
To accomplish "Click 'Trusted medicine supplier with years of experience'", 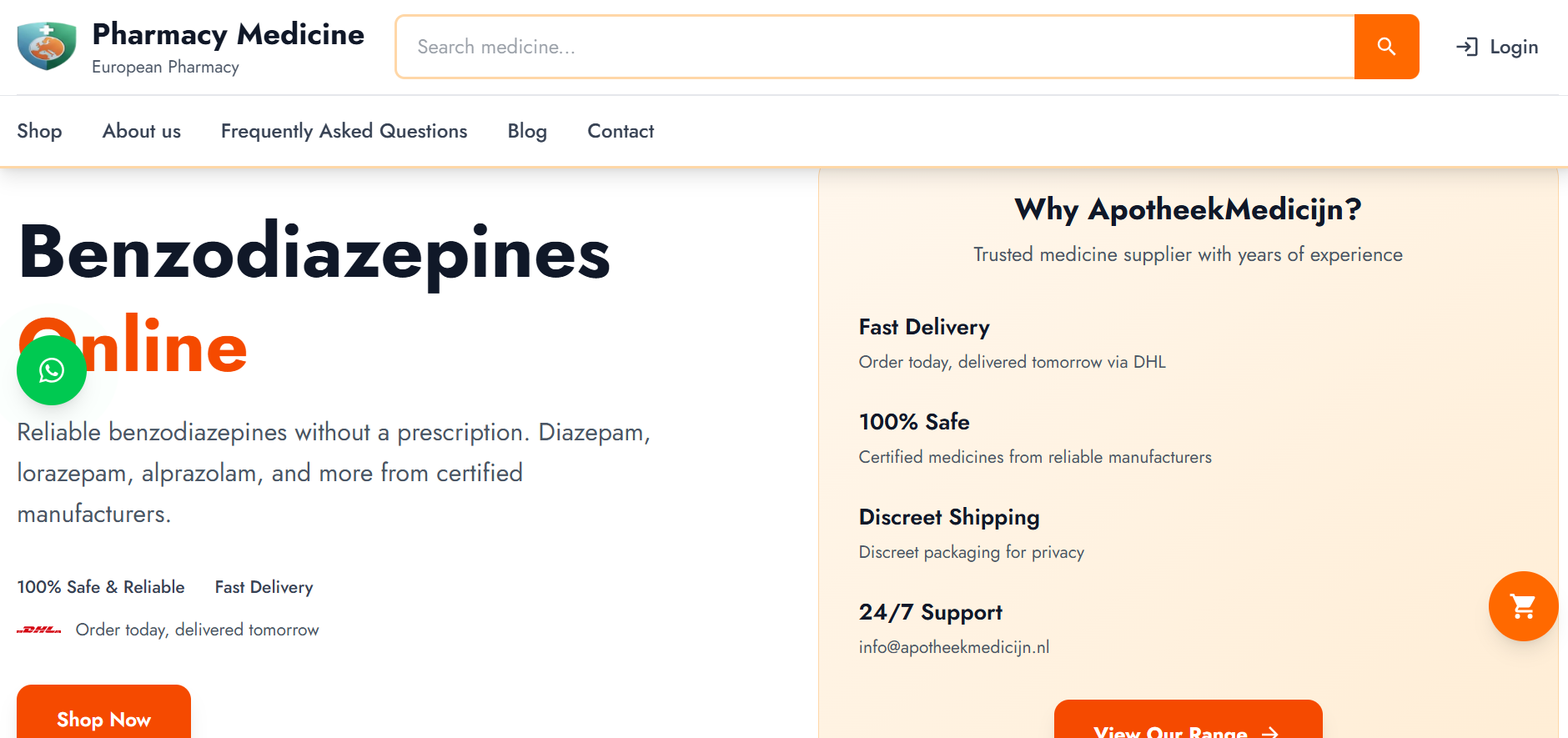I will coord(1188,254).
